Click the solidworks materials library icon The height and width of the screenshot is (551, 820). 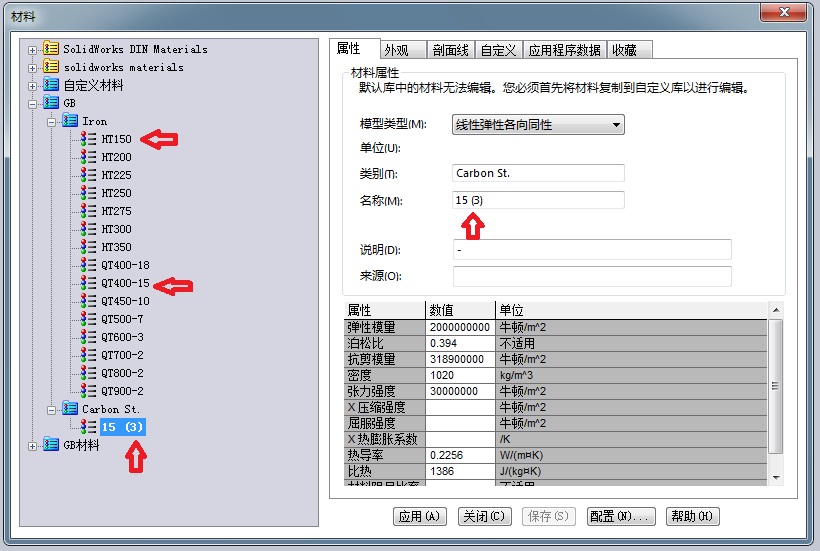51,66
